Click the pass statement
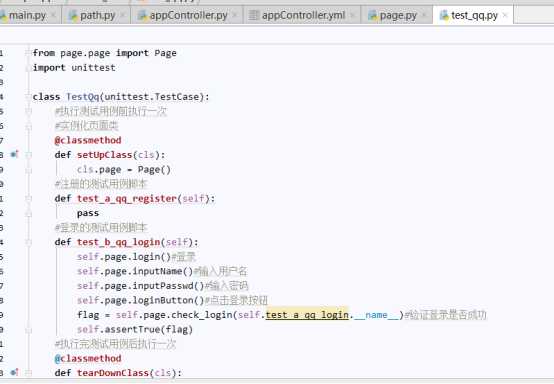 (88, 213)
